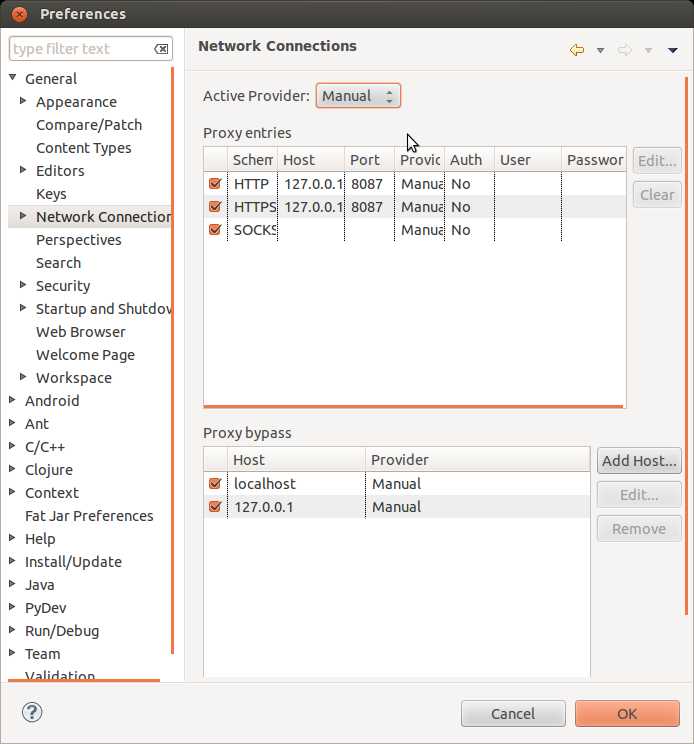Open the back history dropdown arrow

[600, 50]
